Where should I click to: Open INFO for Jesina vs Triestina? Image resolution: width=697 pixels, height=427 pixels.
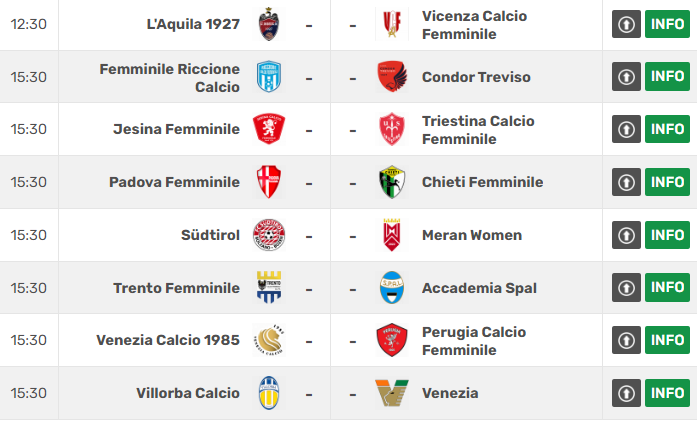667,129
